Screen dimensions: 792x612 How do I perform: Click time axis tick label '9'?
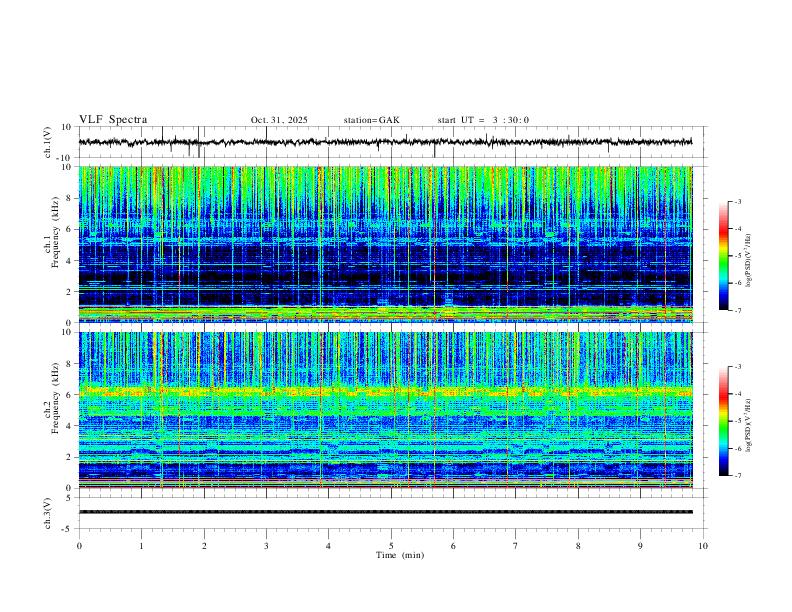[640, 546]
